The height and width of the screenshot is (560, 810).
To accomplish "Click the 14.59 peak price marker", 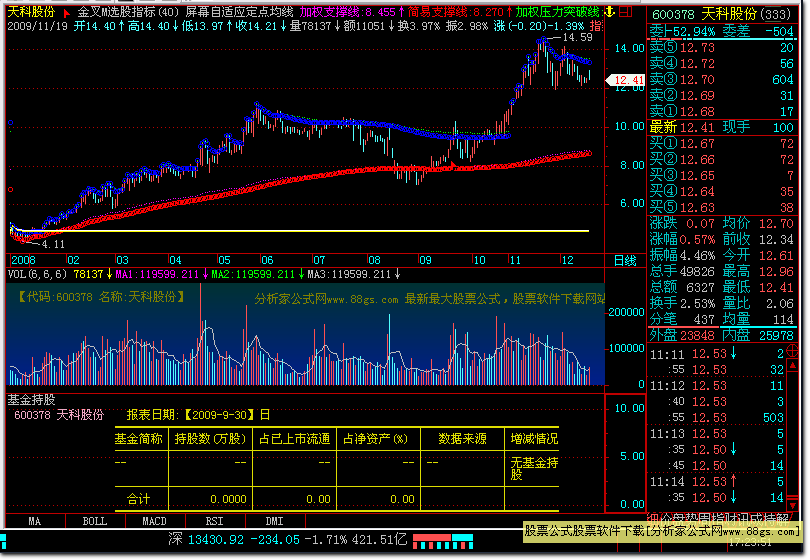I will (577, 37).
